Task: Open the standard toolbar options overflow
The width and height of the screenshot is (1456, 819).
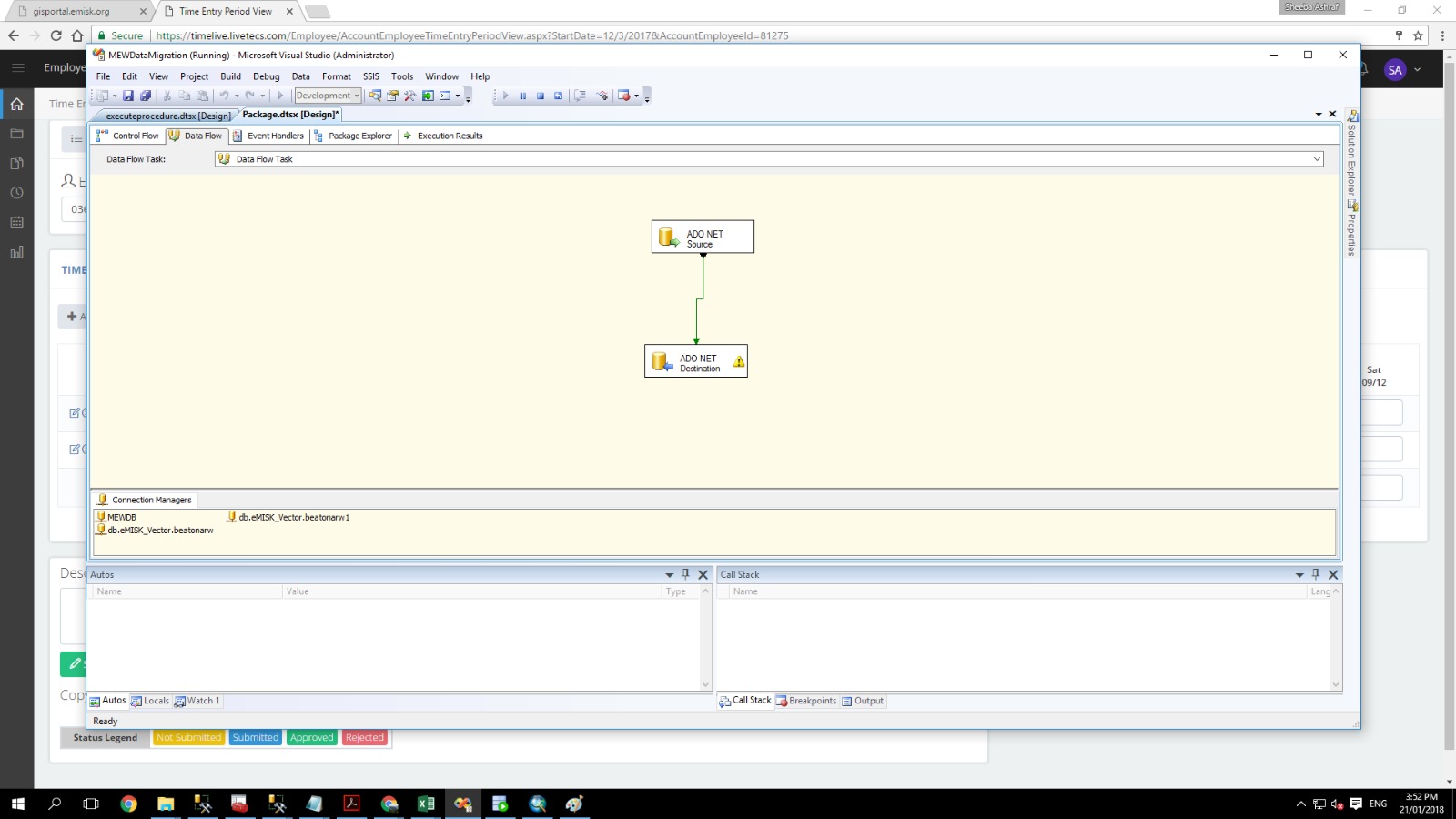Action: pyautogui.click(x=469, y=96)
